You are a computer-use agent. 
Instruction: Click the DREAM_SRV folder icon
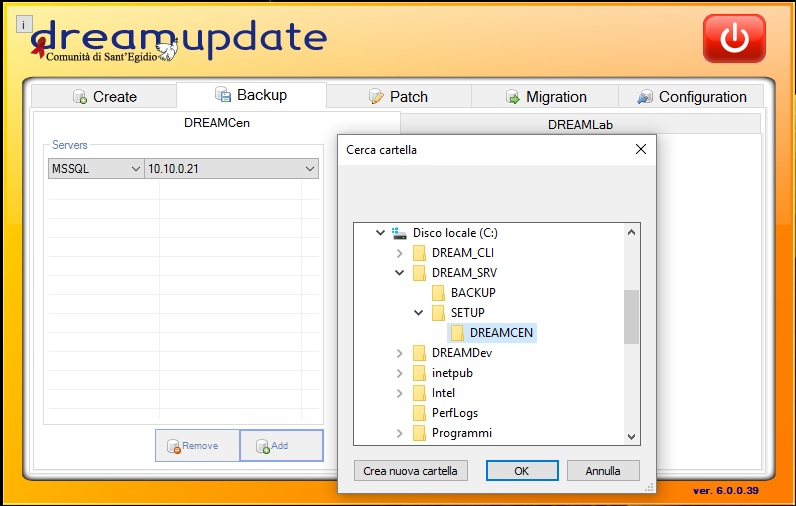pos(419,273)
